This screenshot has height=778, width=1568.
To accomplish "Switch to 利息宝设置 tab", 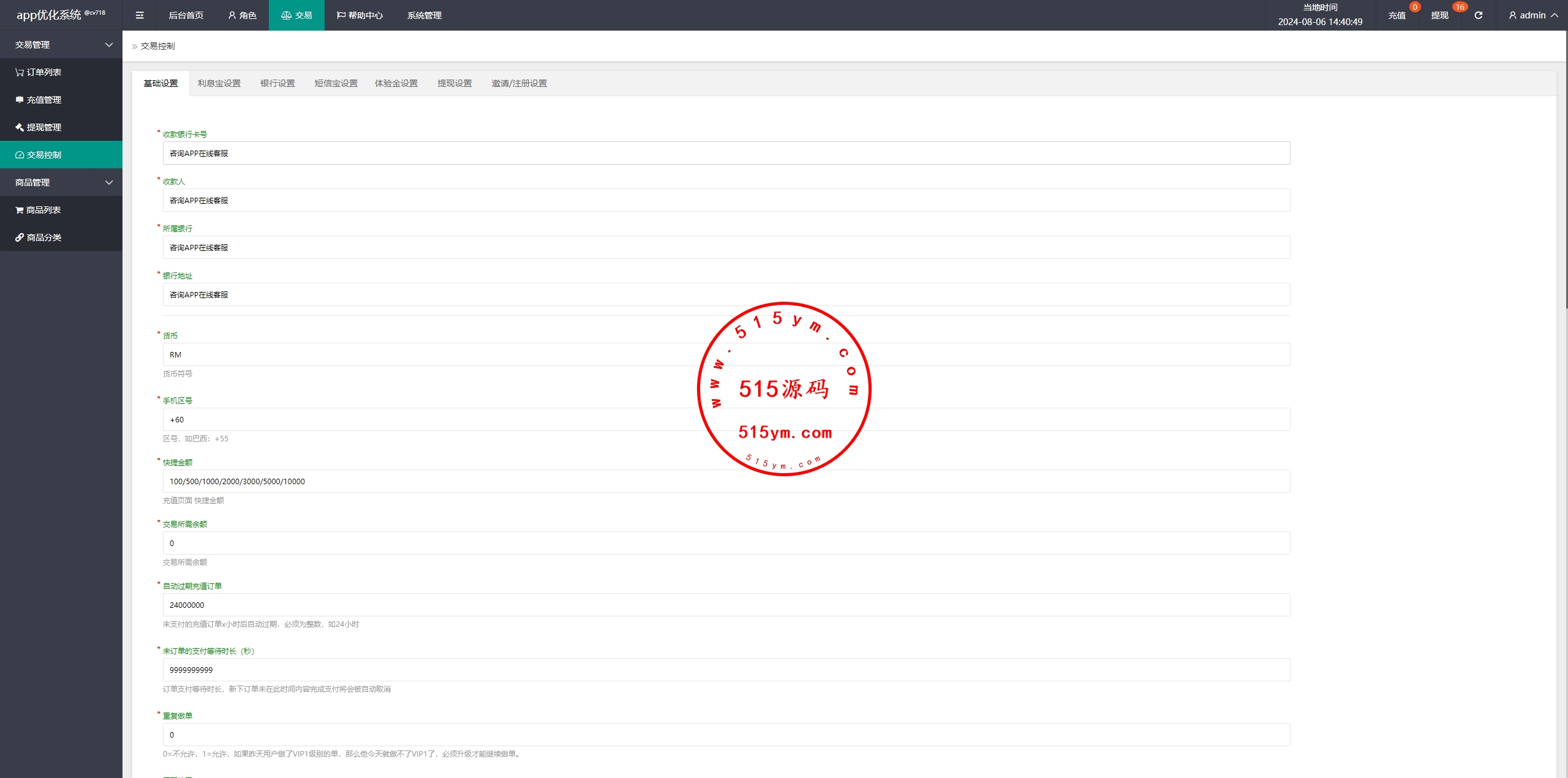I will click(219, 83).
